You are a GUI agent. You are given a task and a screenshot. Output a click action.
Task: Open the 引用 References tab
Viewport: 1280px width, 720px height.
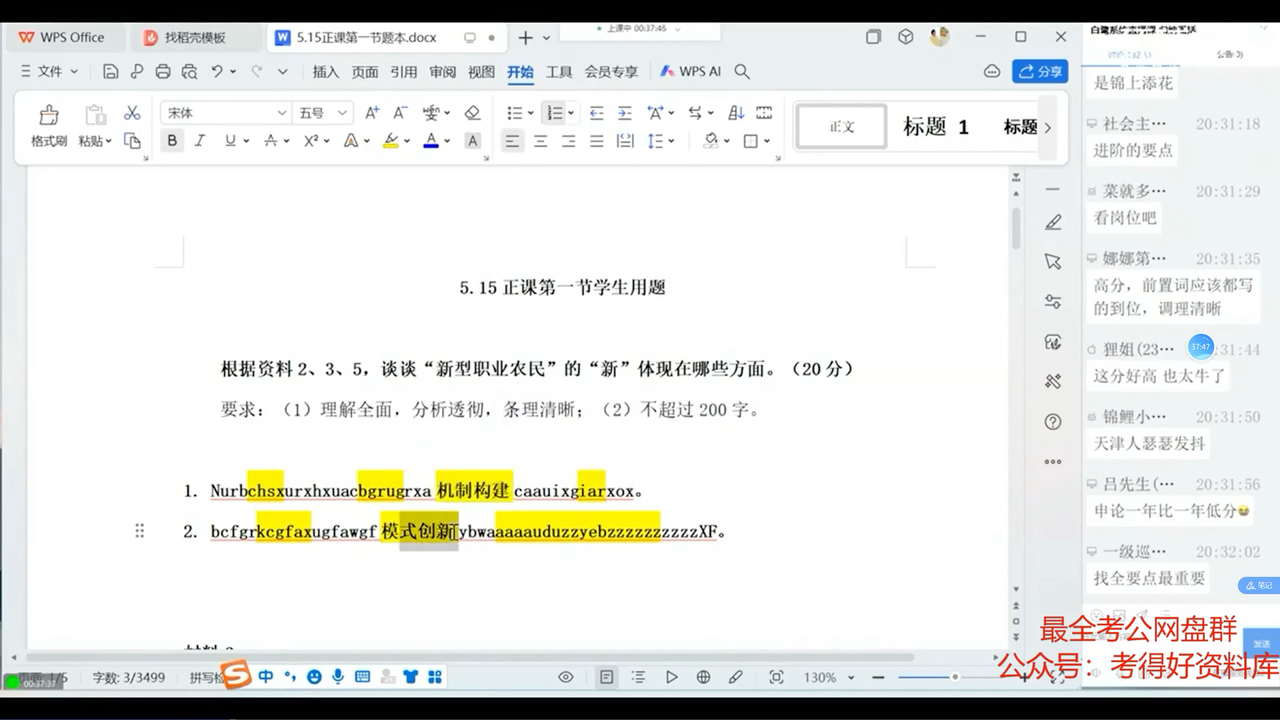(404, 72)
